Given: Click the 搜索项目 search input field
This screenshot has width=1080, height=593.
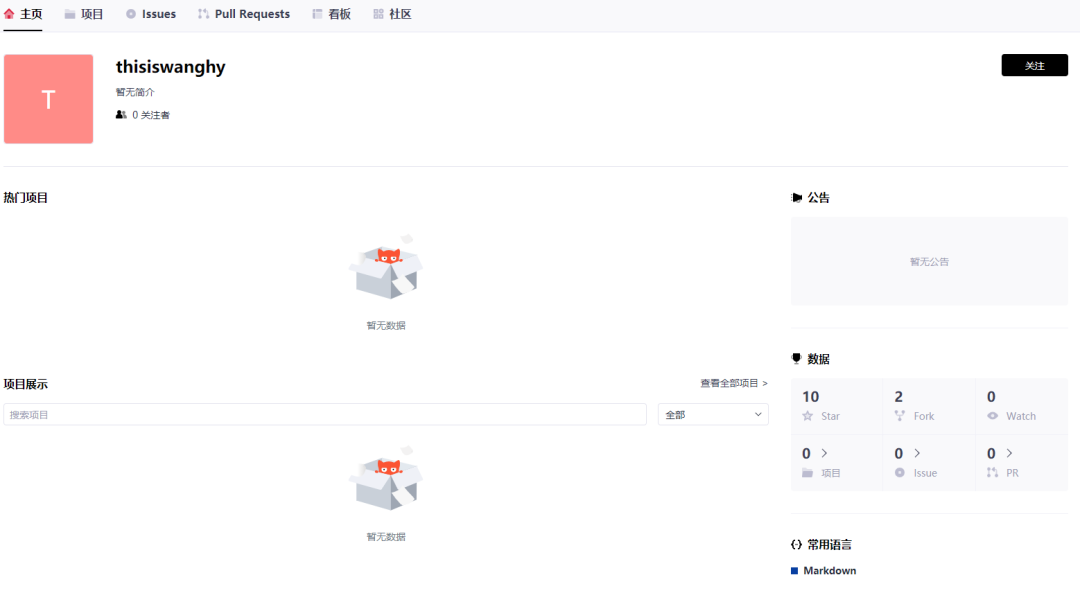Looking at the screenshot, I should pos(325,415).
